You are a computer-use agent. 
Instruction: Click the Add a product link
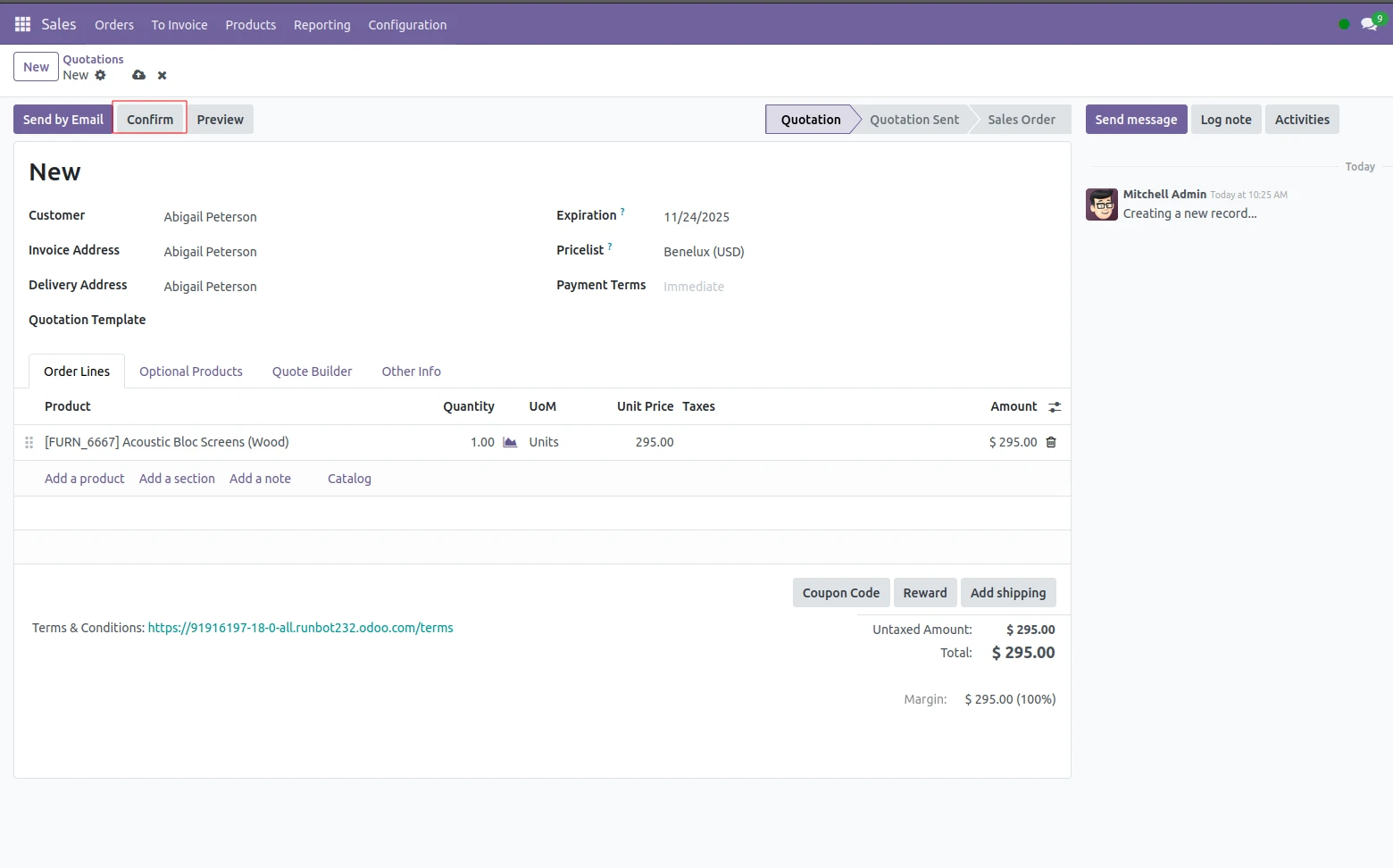click(85, 479)
